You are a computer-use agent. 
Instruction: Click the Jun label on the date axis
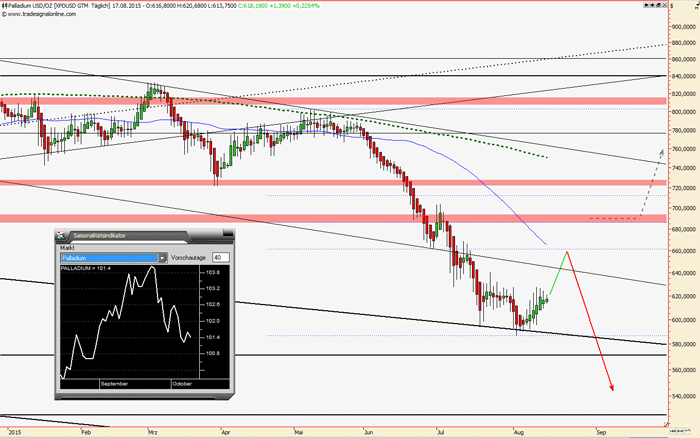point(370,433)
